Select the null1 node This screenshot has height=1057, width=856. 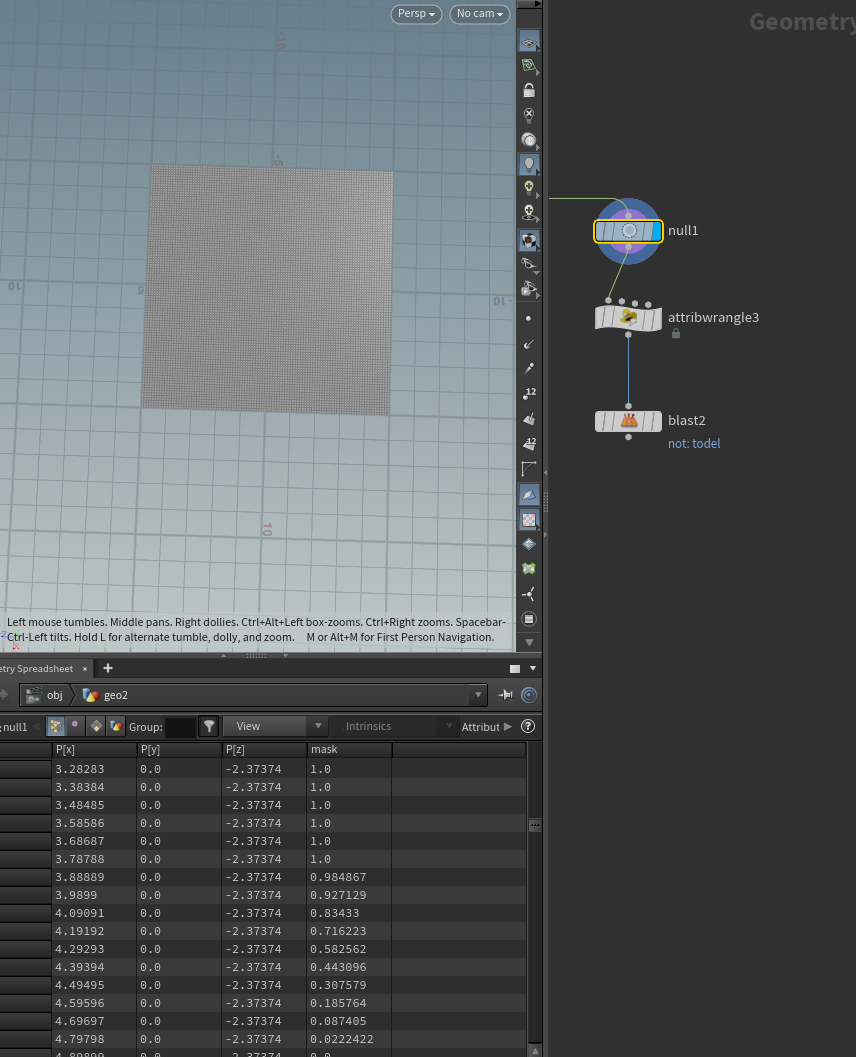coord(628,231)
